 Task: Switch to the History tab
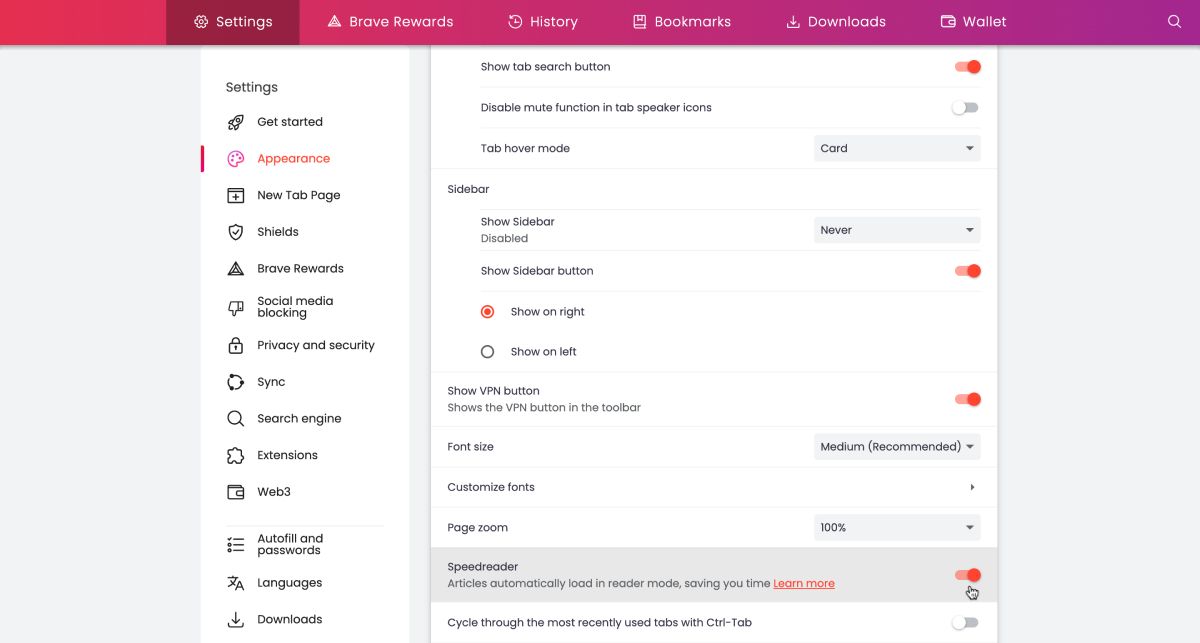point(542,22)
